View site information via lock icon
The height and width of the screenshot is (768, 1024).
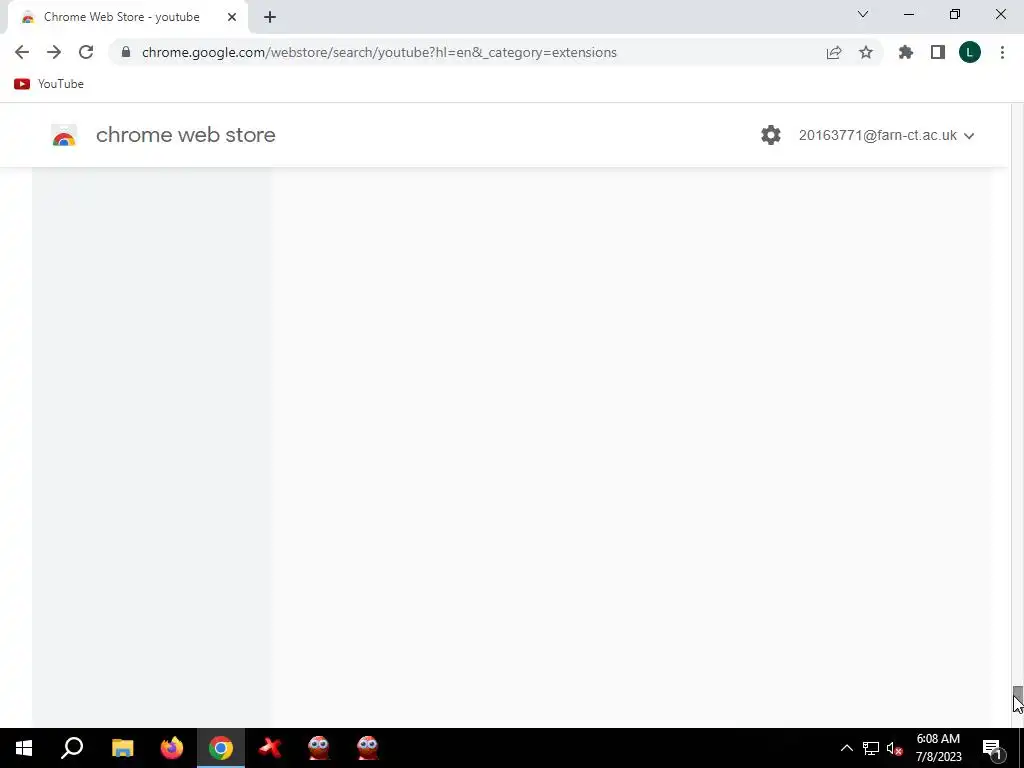click(x=126, y=52)
